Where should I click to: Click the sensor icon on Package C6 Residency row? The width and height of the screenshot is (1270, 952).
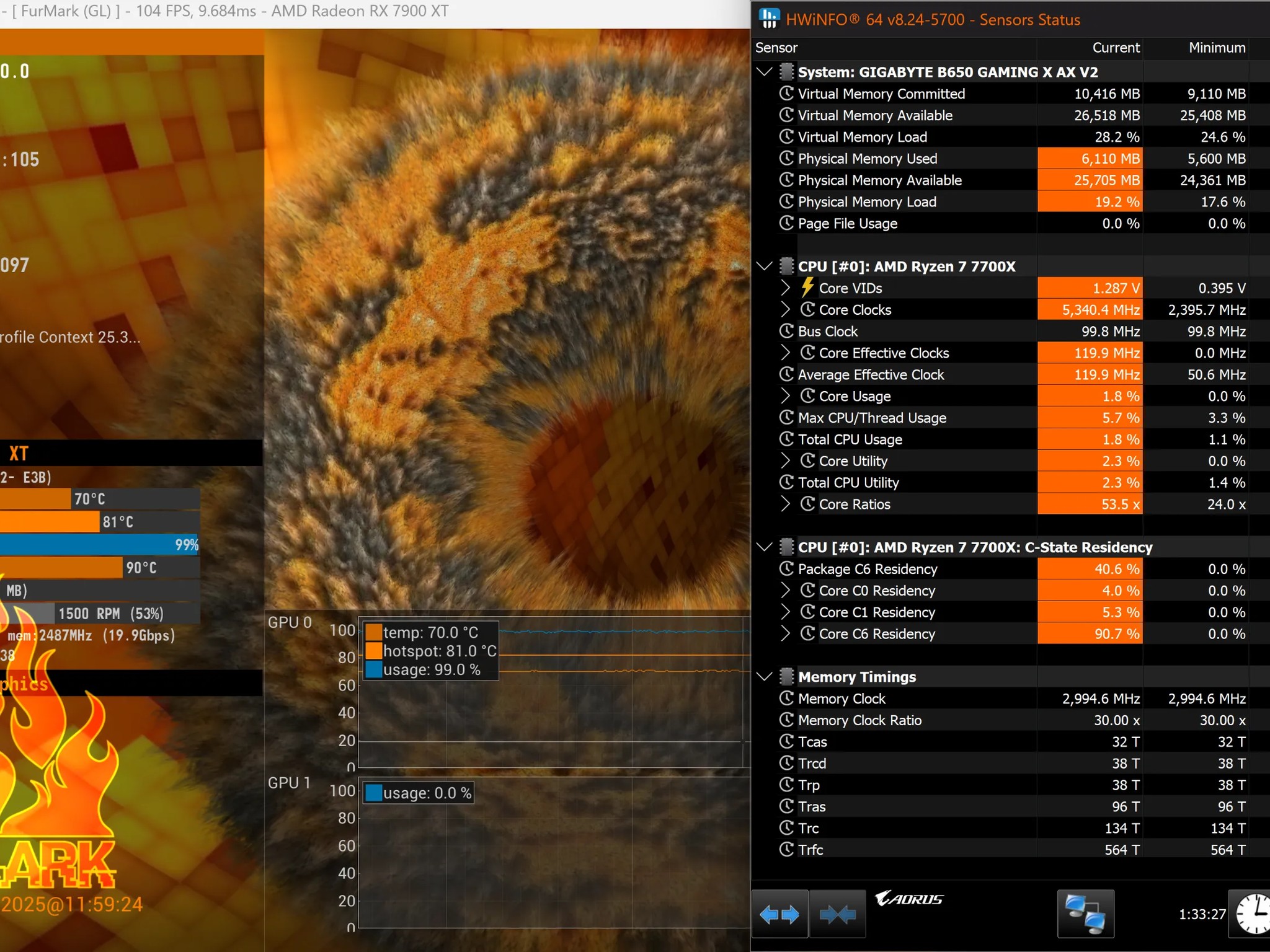click(x=786, y=568)
